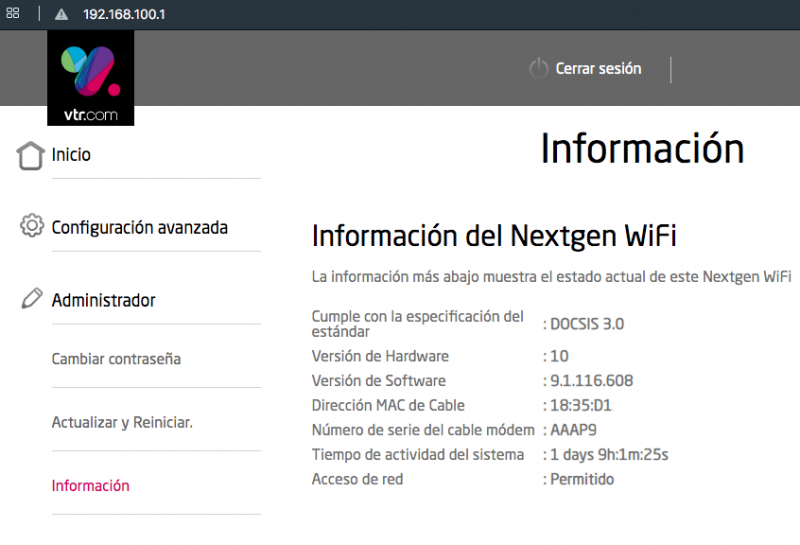Screen dimensions: 800x545
Task: Click the 192.168.100.1 address field
Action: 124,15
